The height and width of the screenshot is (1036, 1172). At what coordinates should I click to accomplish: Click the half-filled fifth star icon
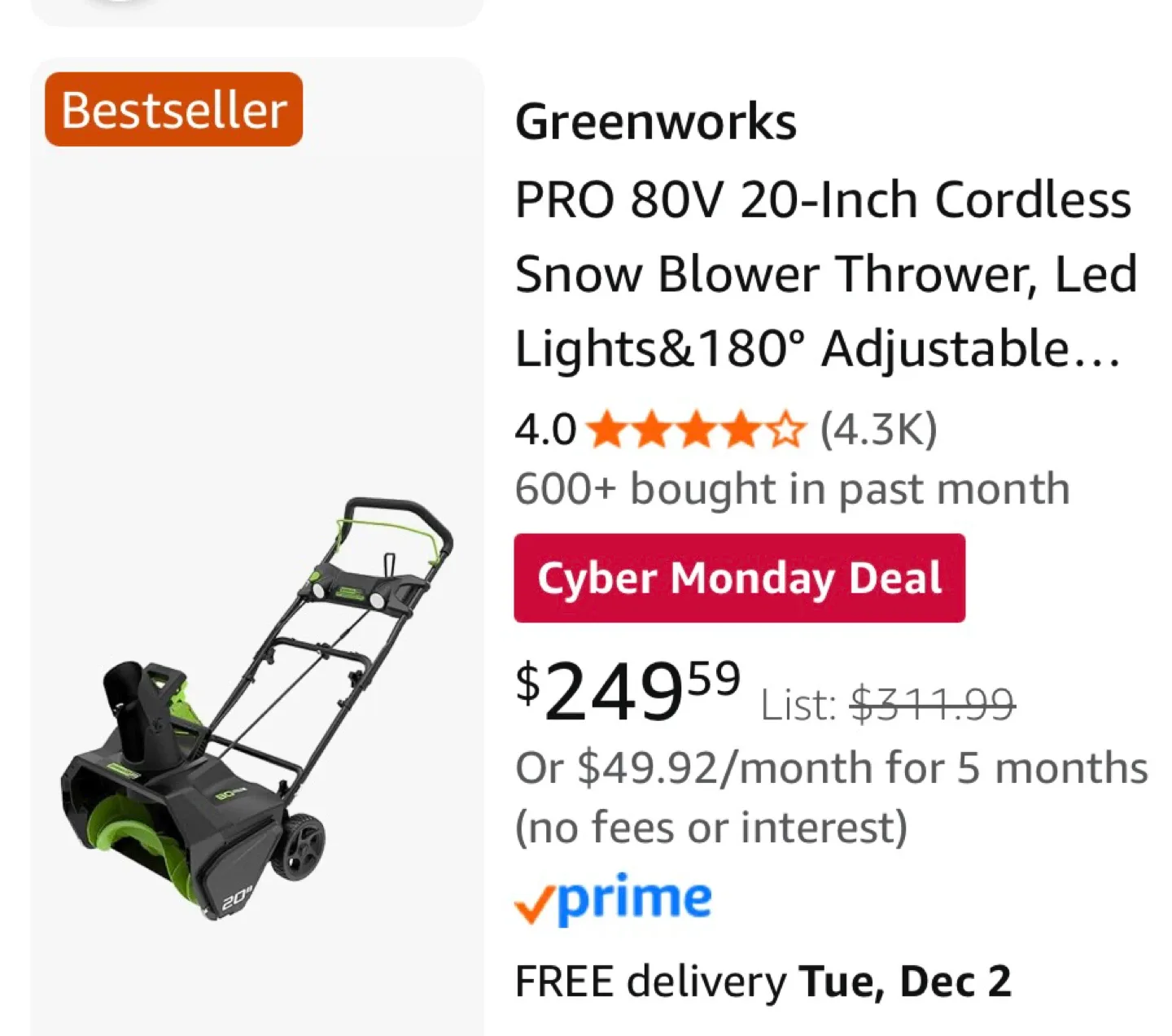pos(784,429)
